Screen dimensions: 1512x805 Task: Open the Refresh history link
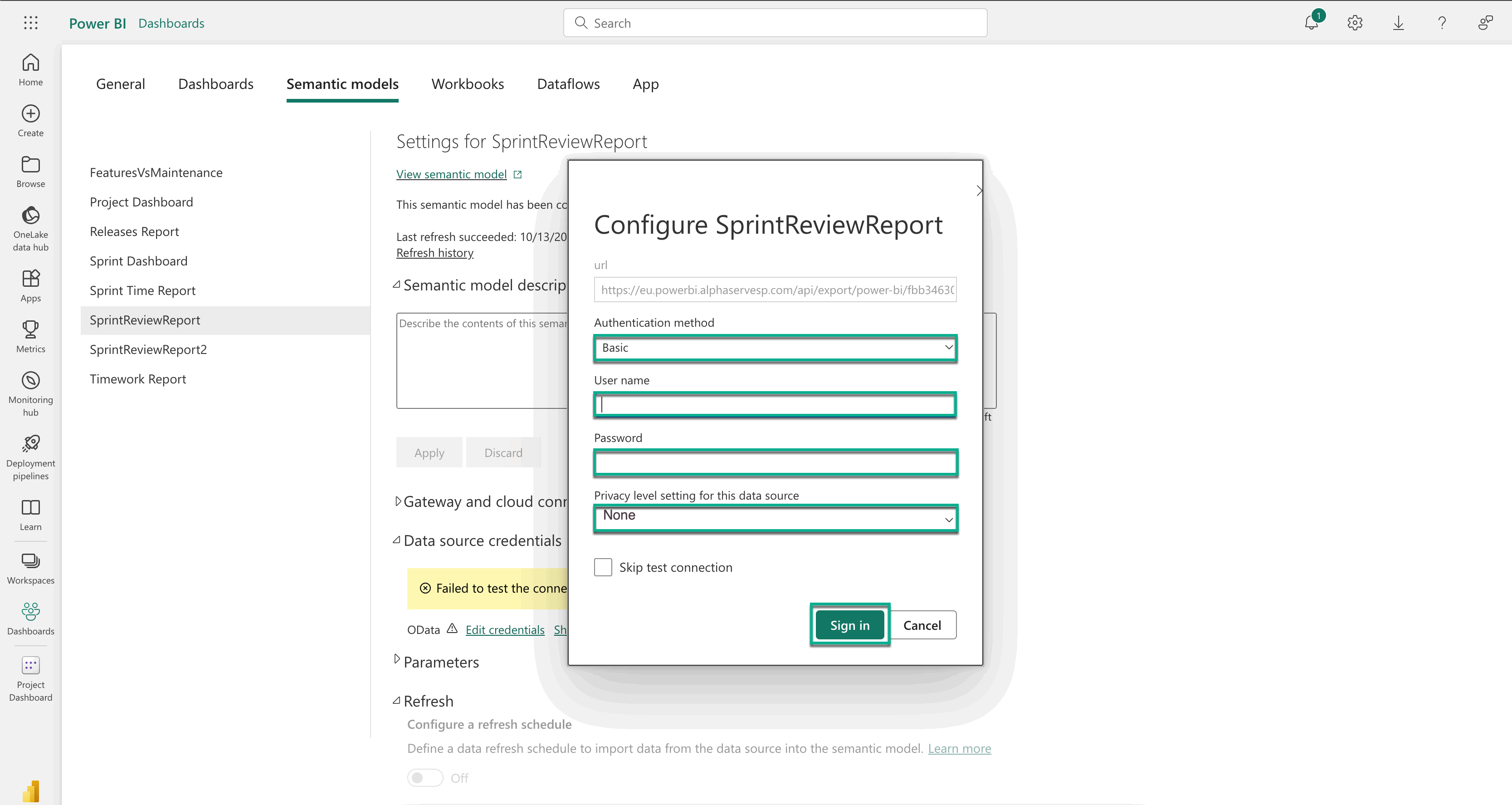coord(435,252)
